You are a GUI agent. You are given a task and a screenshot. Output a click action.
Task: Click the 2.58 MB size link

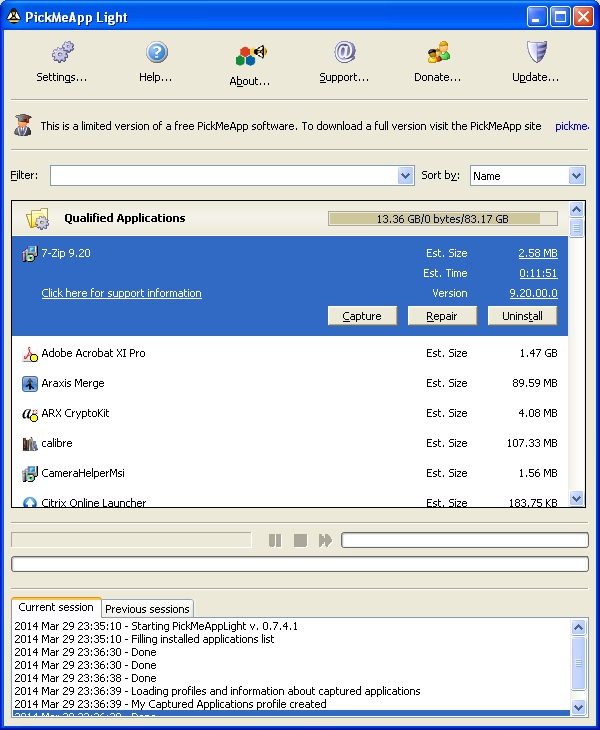coord(538,253)
